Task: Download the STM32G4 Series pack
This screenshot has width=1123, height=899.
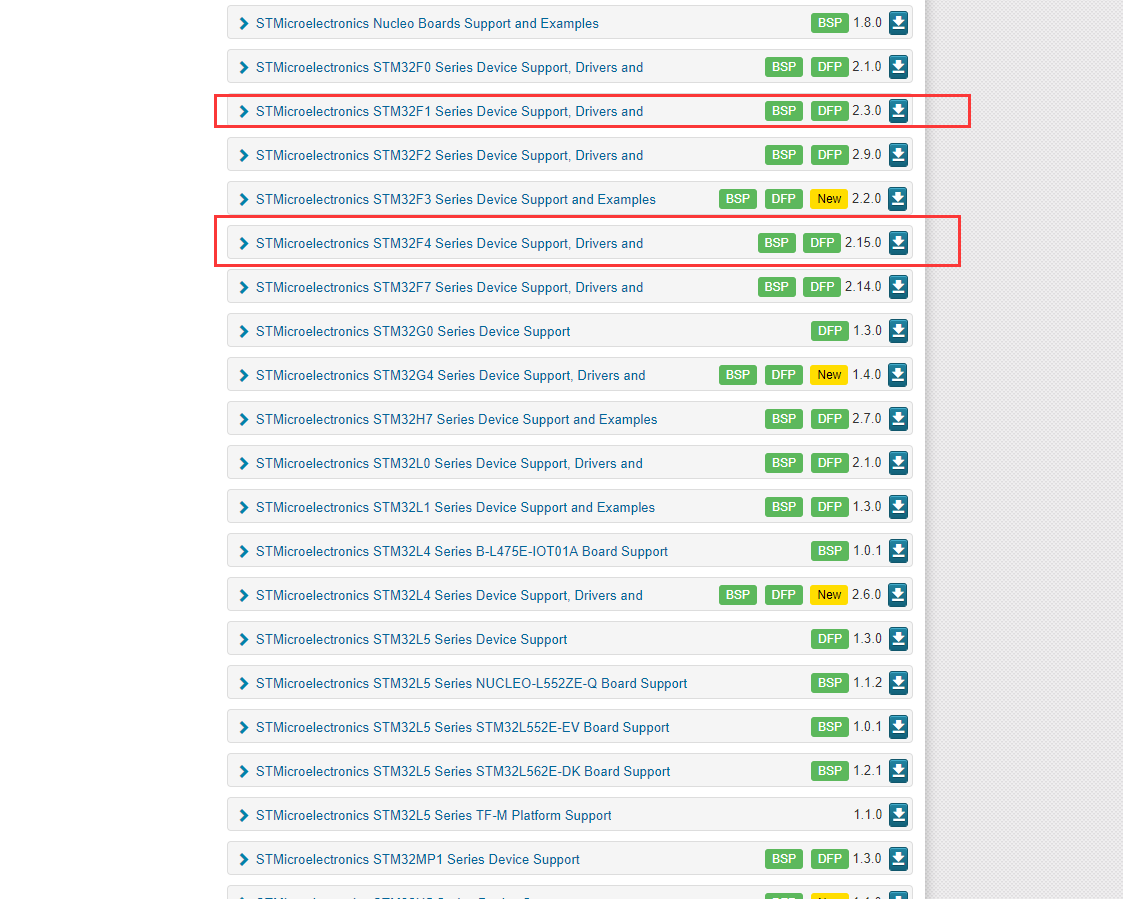Action: [897, 375]
